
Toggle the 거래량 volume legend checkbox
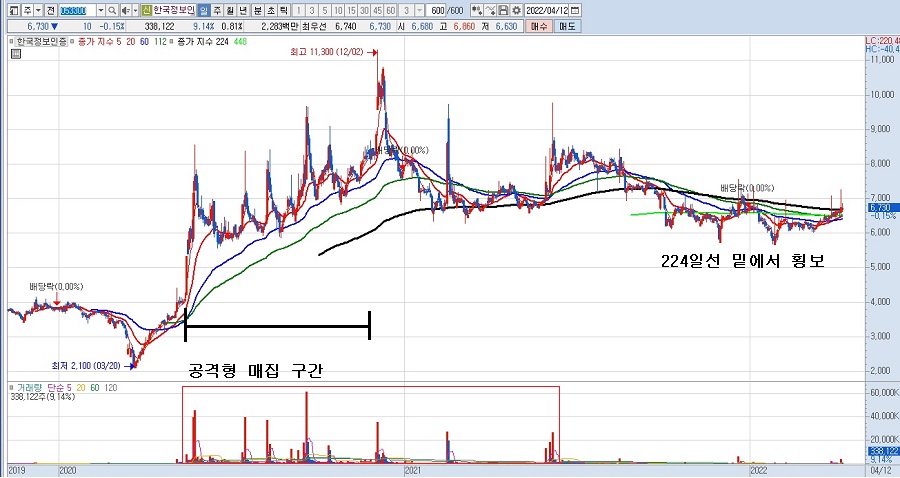click(11, 387)
